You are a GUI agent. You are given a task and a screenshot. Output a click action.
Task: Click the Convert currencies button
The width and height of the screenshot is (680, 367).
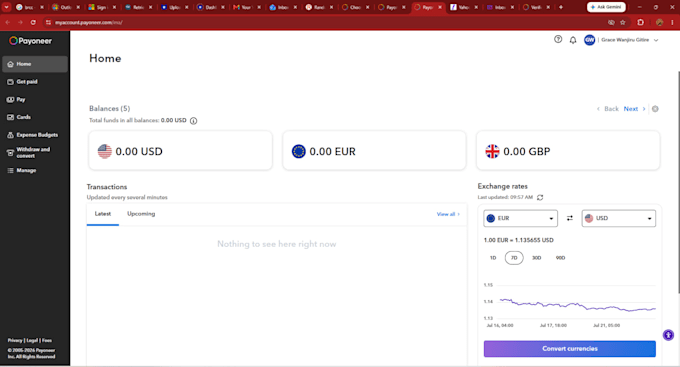570,349
